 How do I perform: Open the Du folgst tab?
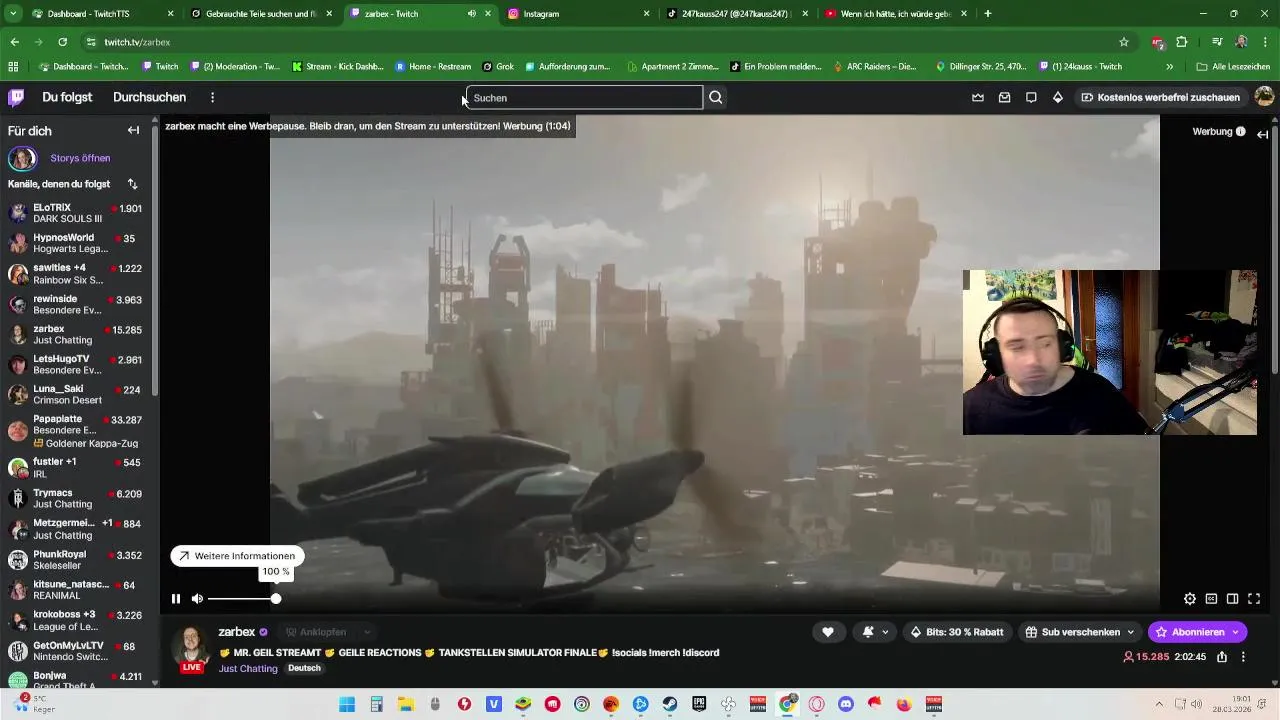67,97
